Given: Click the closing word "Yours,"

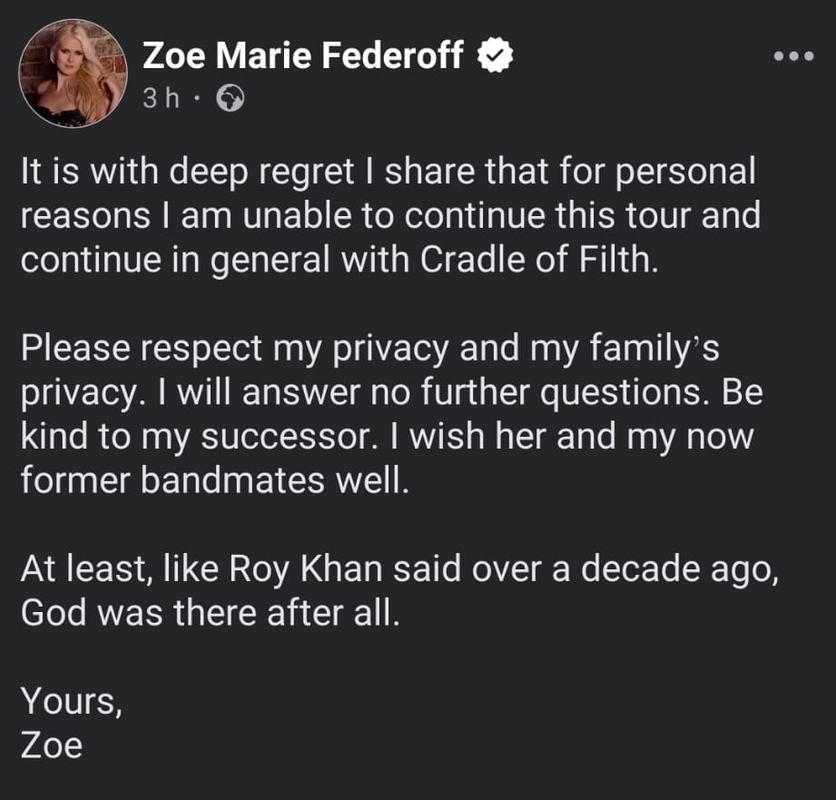Looking at the screenshot, I should point(72,701).
